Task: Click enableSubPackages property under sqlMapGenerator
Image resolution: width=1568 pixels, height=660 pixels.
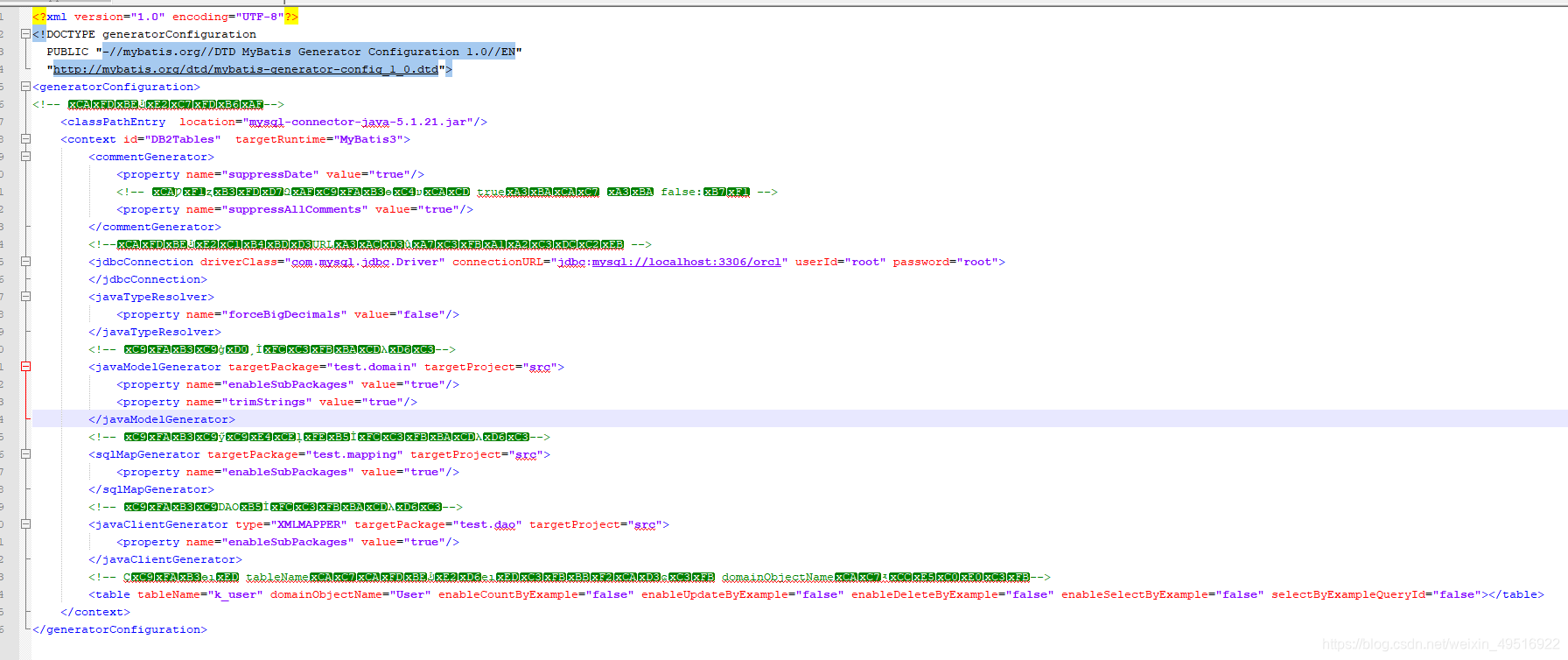Action: (x=288, y=472)
